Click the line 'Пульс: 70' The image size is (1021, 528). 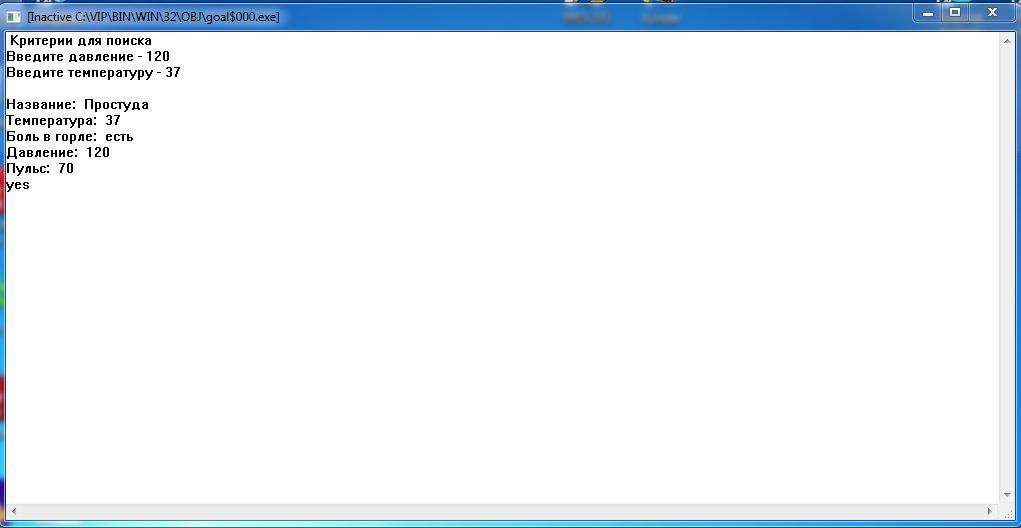pos(40,169)
